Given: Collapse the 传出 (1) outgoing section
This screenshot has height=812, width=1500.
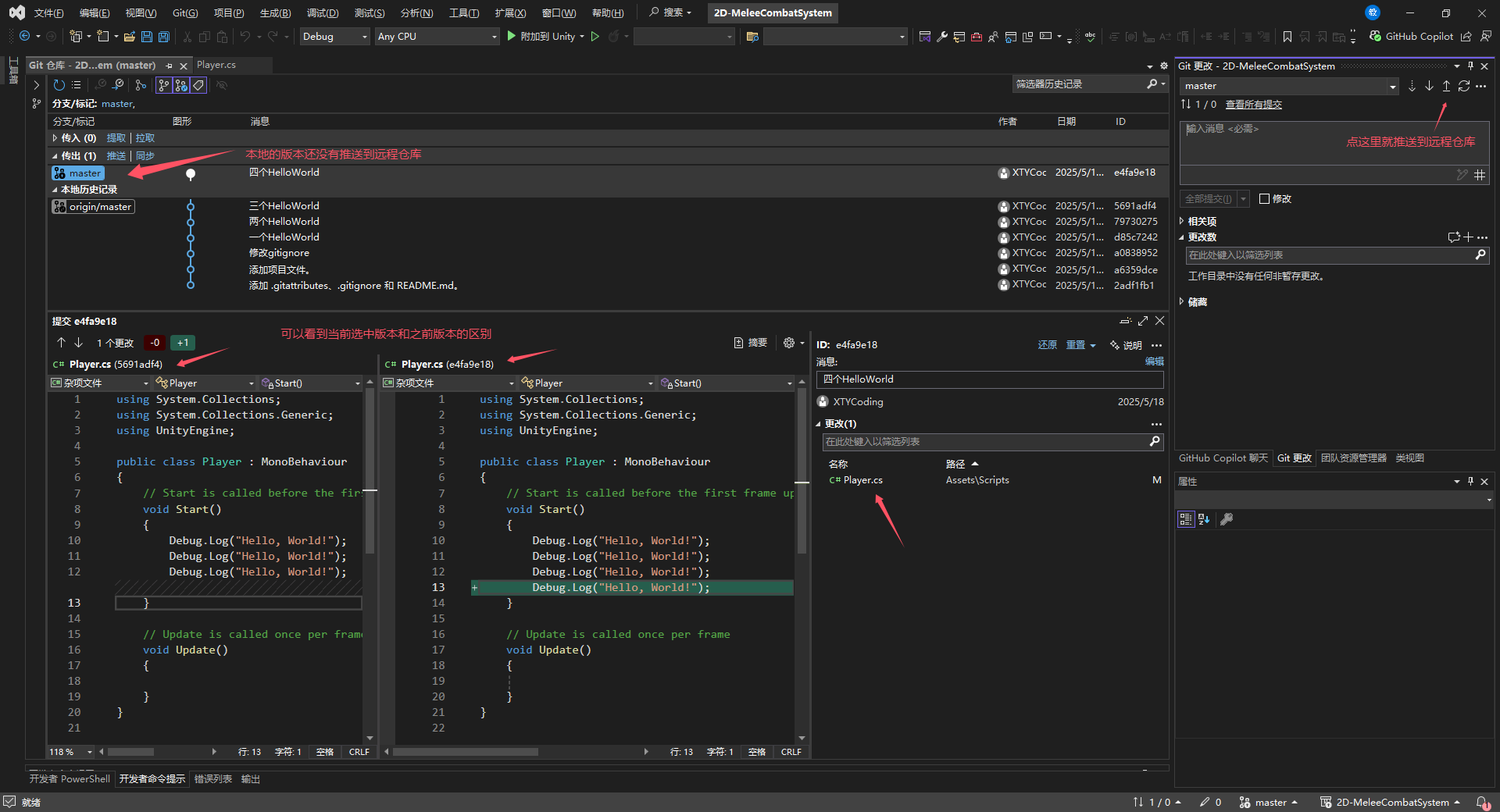Looking at the screenshot, I should click(55, 156).
